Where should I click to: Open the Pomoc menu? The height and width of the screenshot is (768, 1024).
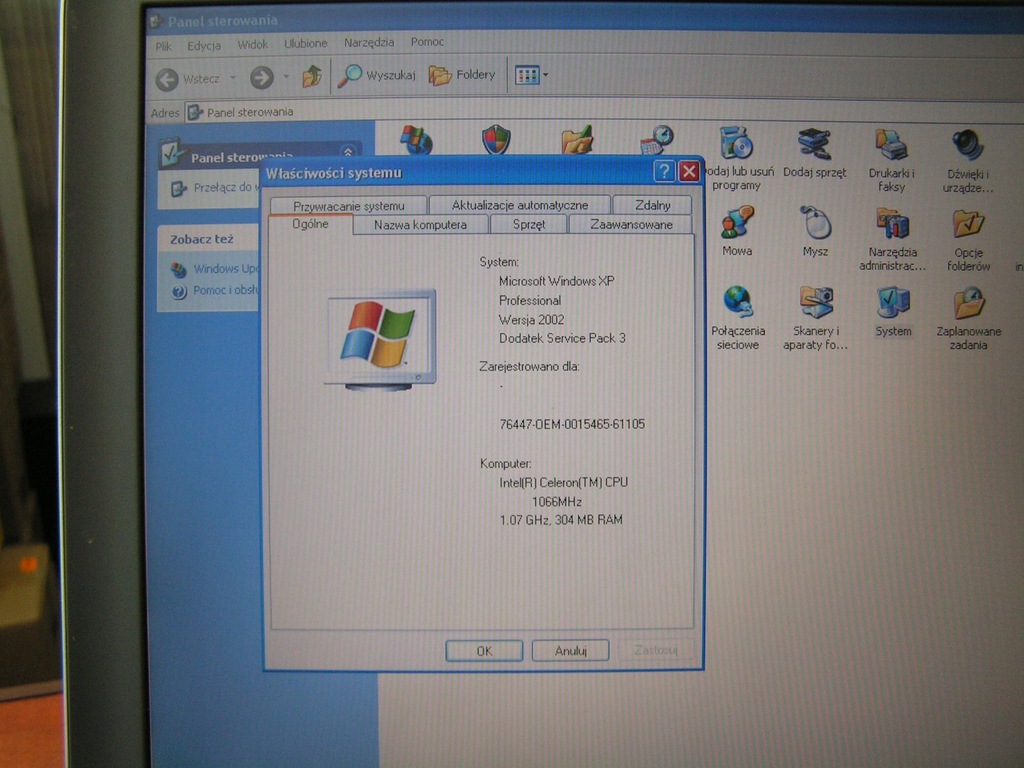[427, 42]
